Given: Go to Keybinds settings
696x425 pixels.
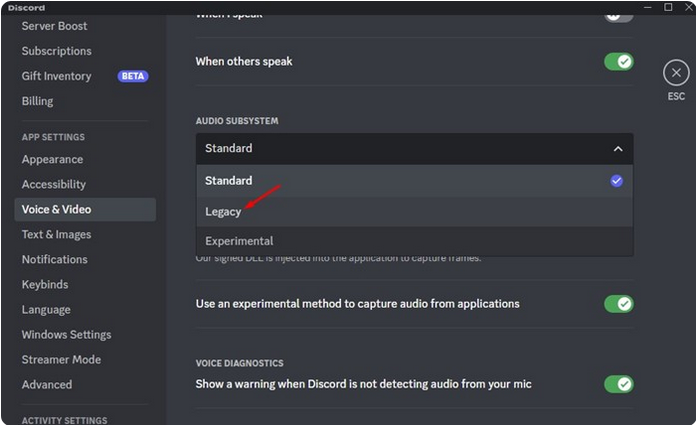Looking at the screenshot, I should tap(45, 284).
